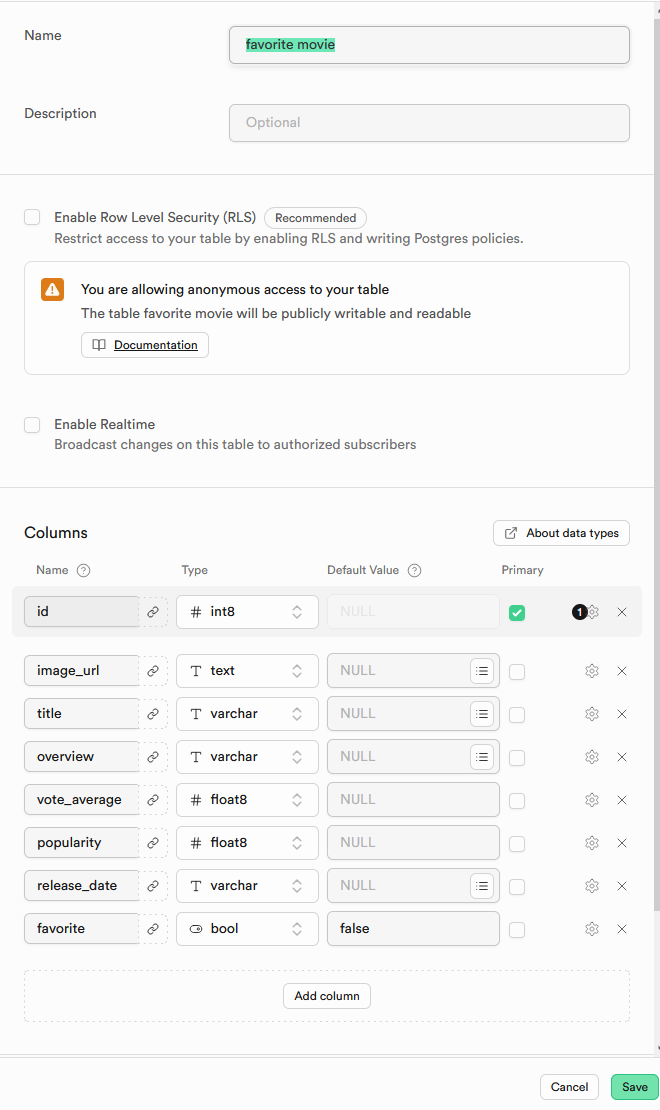Open settings gear for overview column
This screenshot has height=1110, width=660.
point(592,757)
